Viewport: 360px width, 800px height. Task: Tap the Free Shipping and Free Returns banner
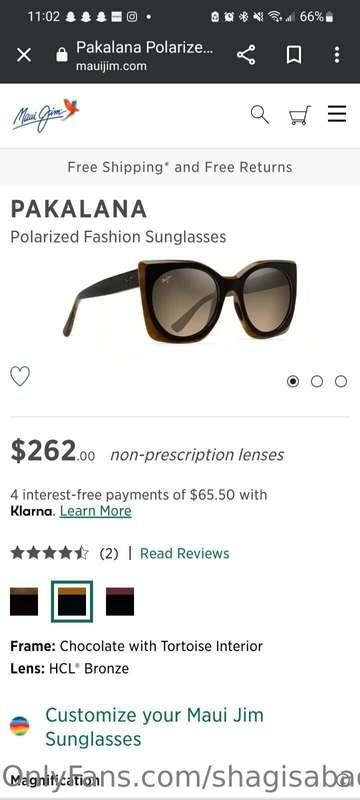pyautogui.click(x=180, y=167)
